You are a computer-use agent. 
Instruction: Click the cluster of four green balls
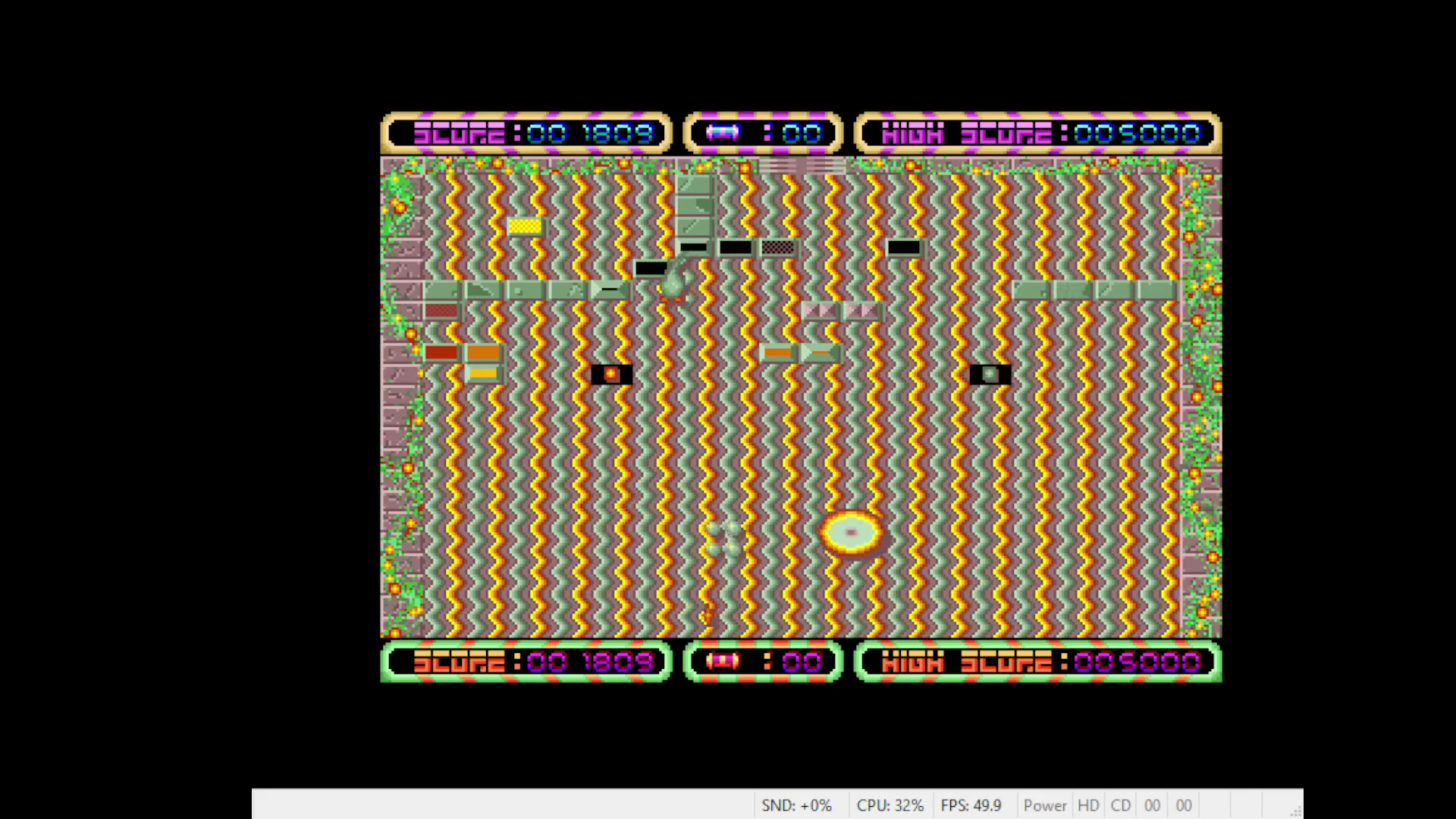pos(723,538)
